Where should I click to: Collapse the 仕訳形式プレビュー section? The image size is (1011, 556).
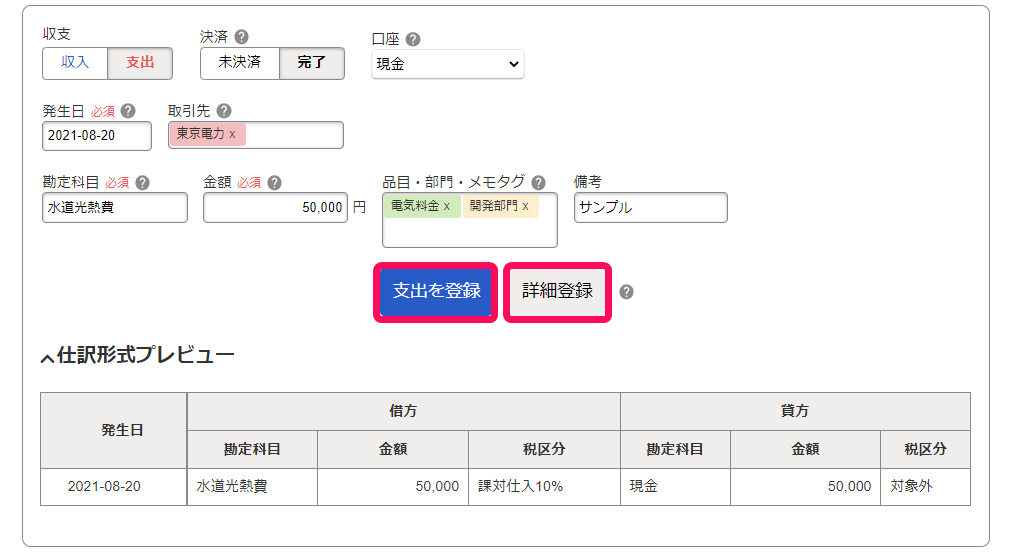pyautogui.click(x=137, y=355)
